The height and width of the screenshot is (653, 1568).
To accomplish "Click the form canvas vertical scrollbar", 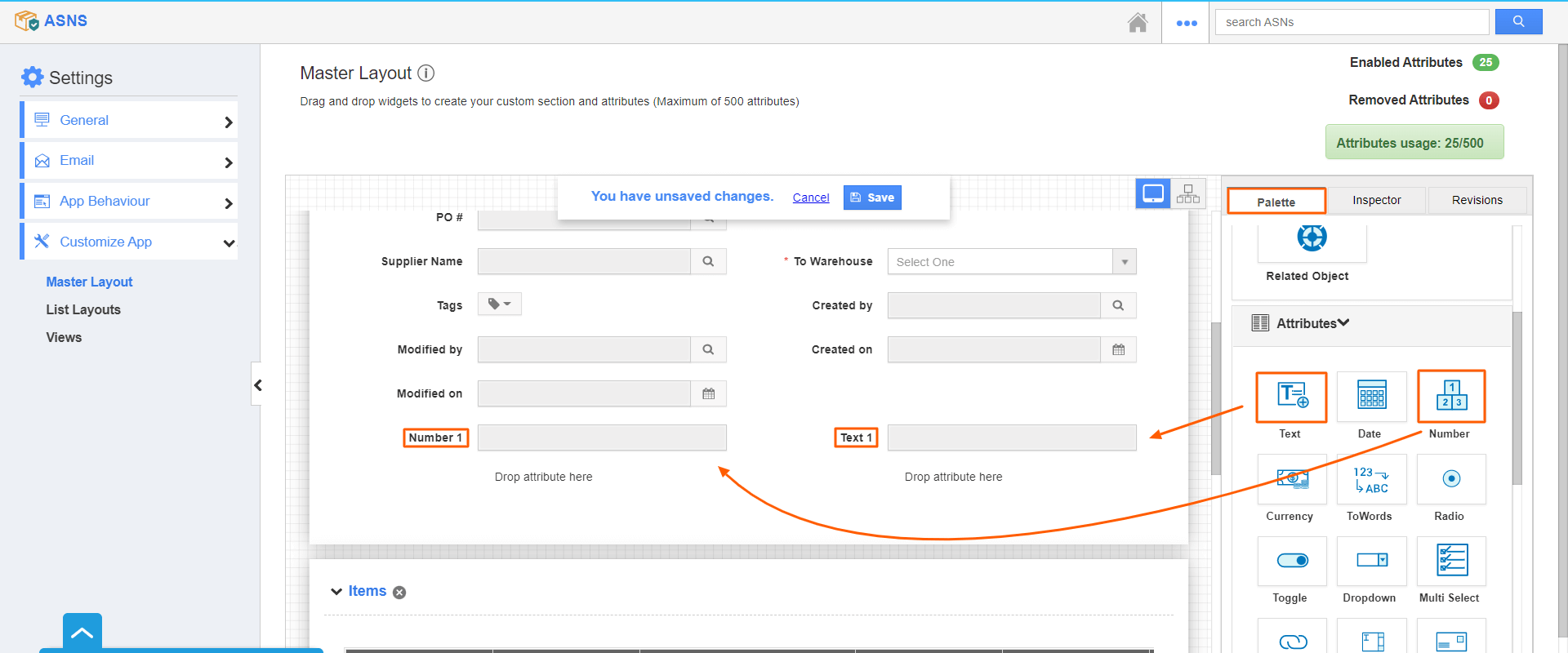I will [x=1215, y=398].
